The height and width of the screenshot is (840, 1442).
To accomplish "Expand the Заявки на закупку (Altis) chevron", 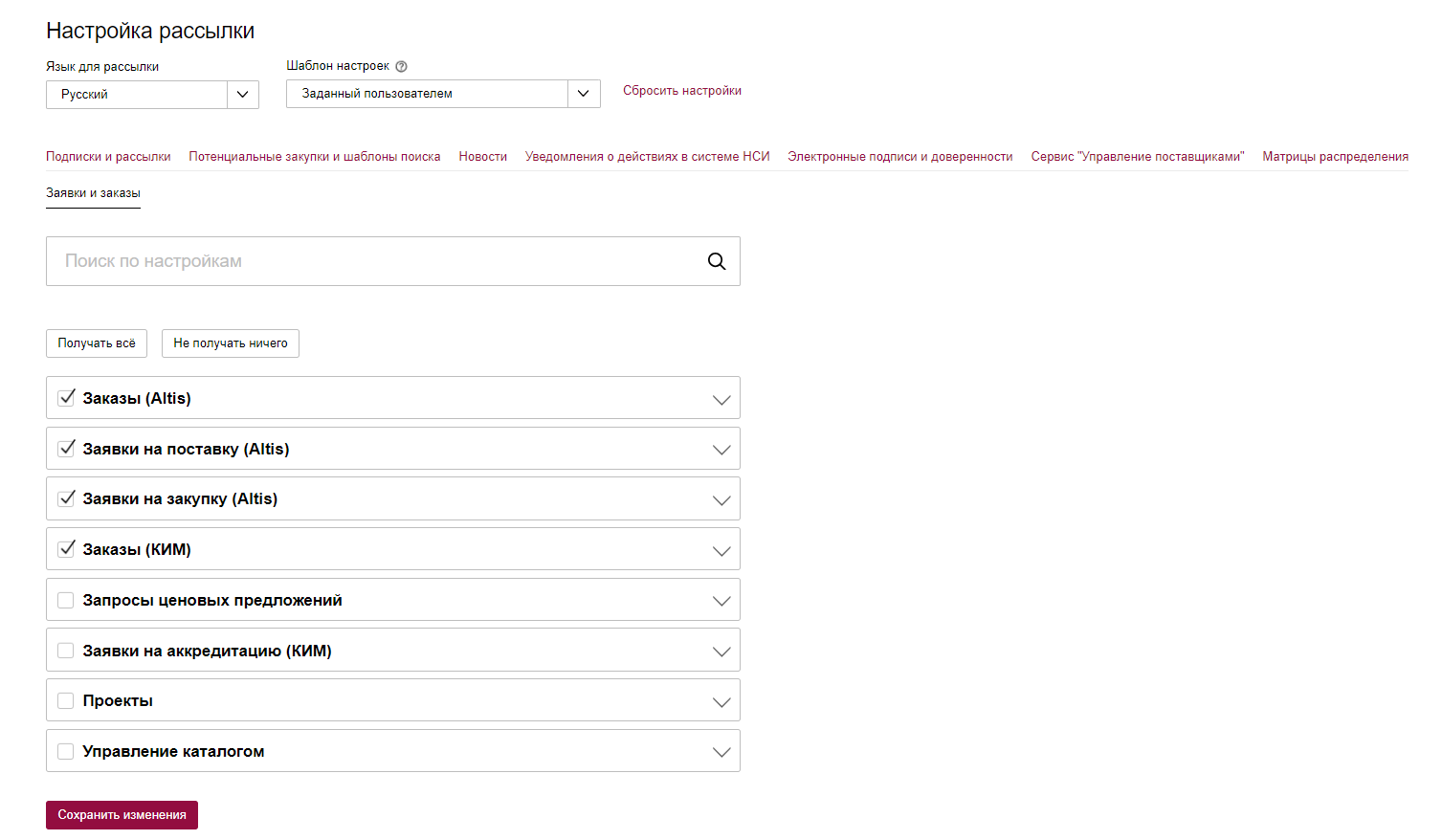I will pyautogui.click(x=721, y=499).
